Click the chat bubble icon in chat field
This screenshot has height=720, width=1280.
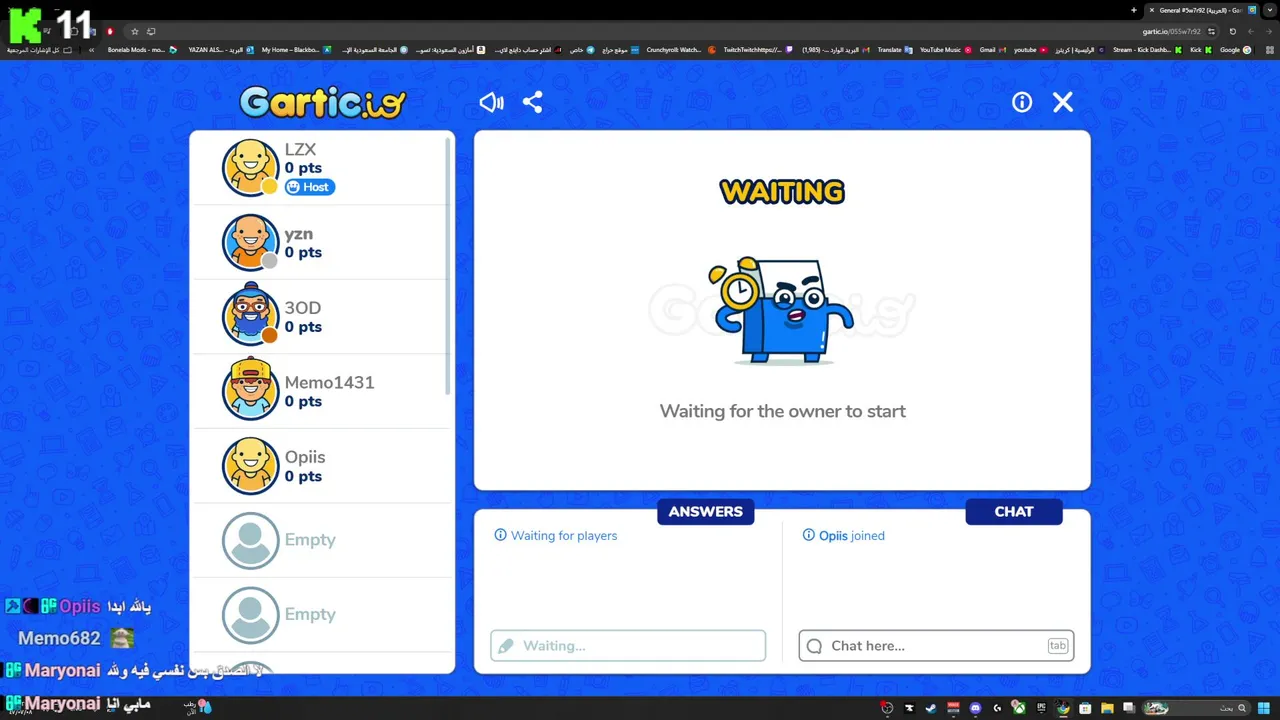tap(814, 646)
